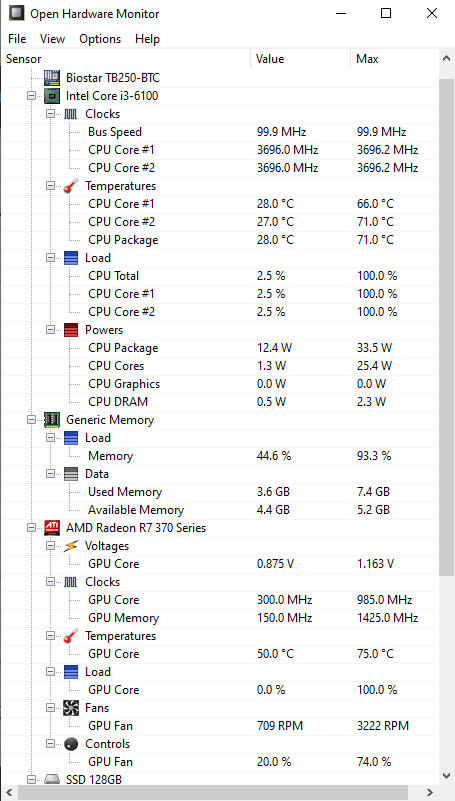This screenshot has width=455, height=801.
Task: Click the Controls sphere icon
Action: click(x=71, y=744)
